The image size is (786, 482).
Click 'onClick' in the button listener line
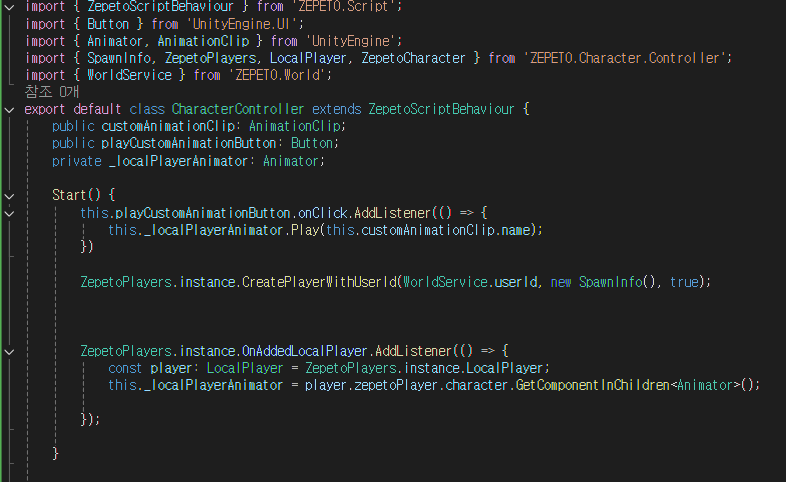(x=322, y=213)
